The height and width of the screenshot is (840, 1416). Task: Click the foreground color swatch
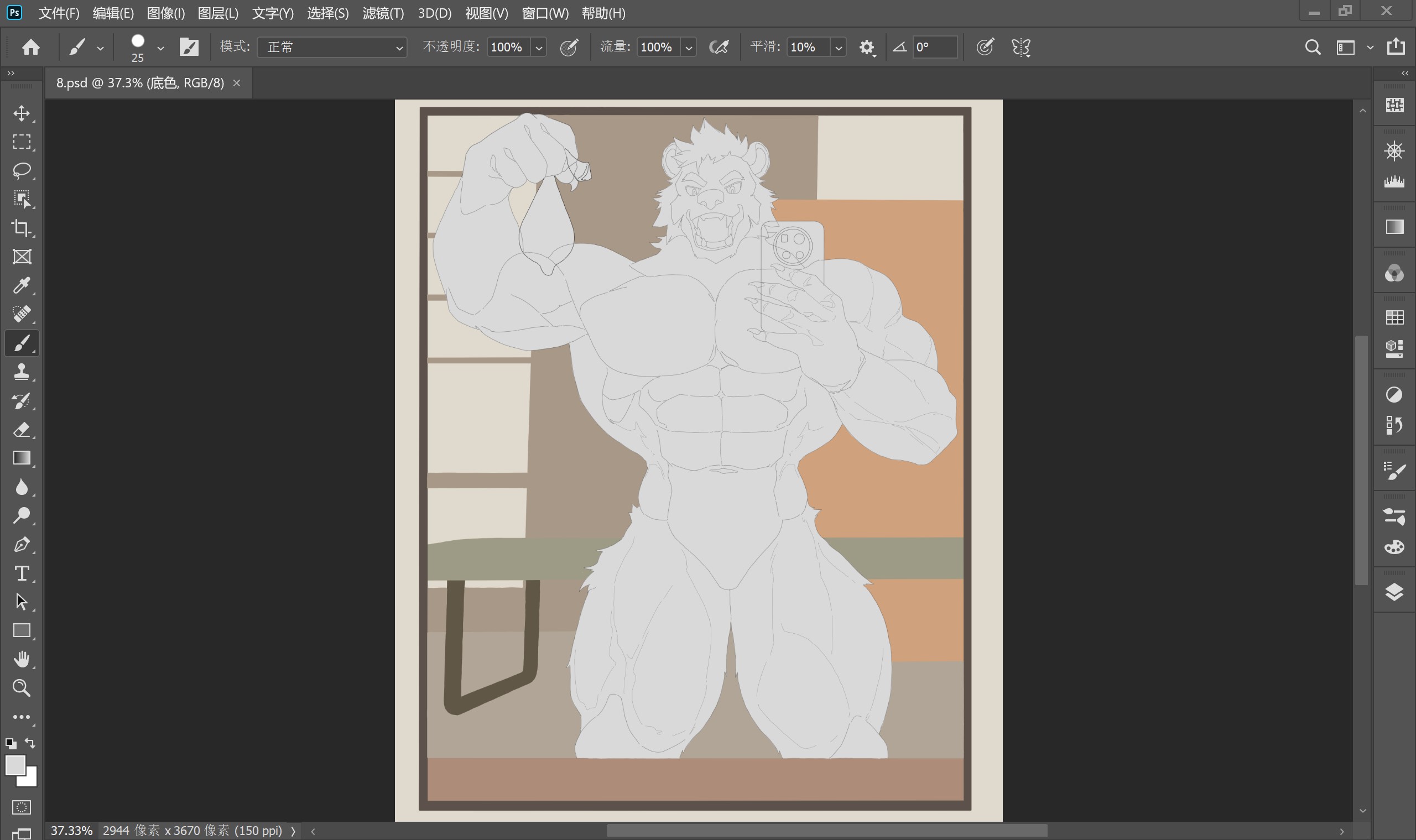(15, 765)
